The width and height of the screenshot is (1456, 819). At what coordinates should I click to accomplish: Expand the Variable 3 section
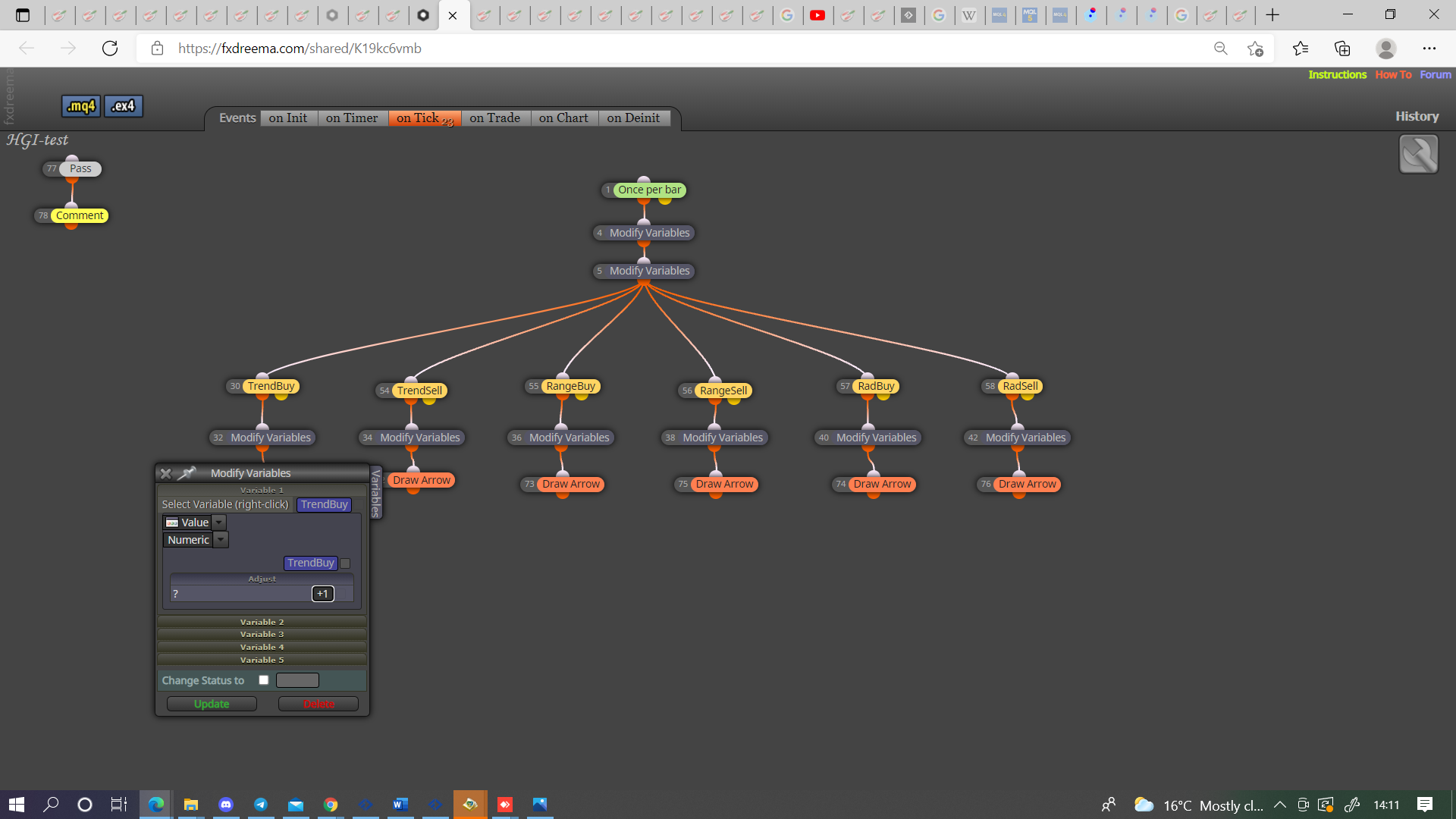(x=262, y=634)
